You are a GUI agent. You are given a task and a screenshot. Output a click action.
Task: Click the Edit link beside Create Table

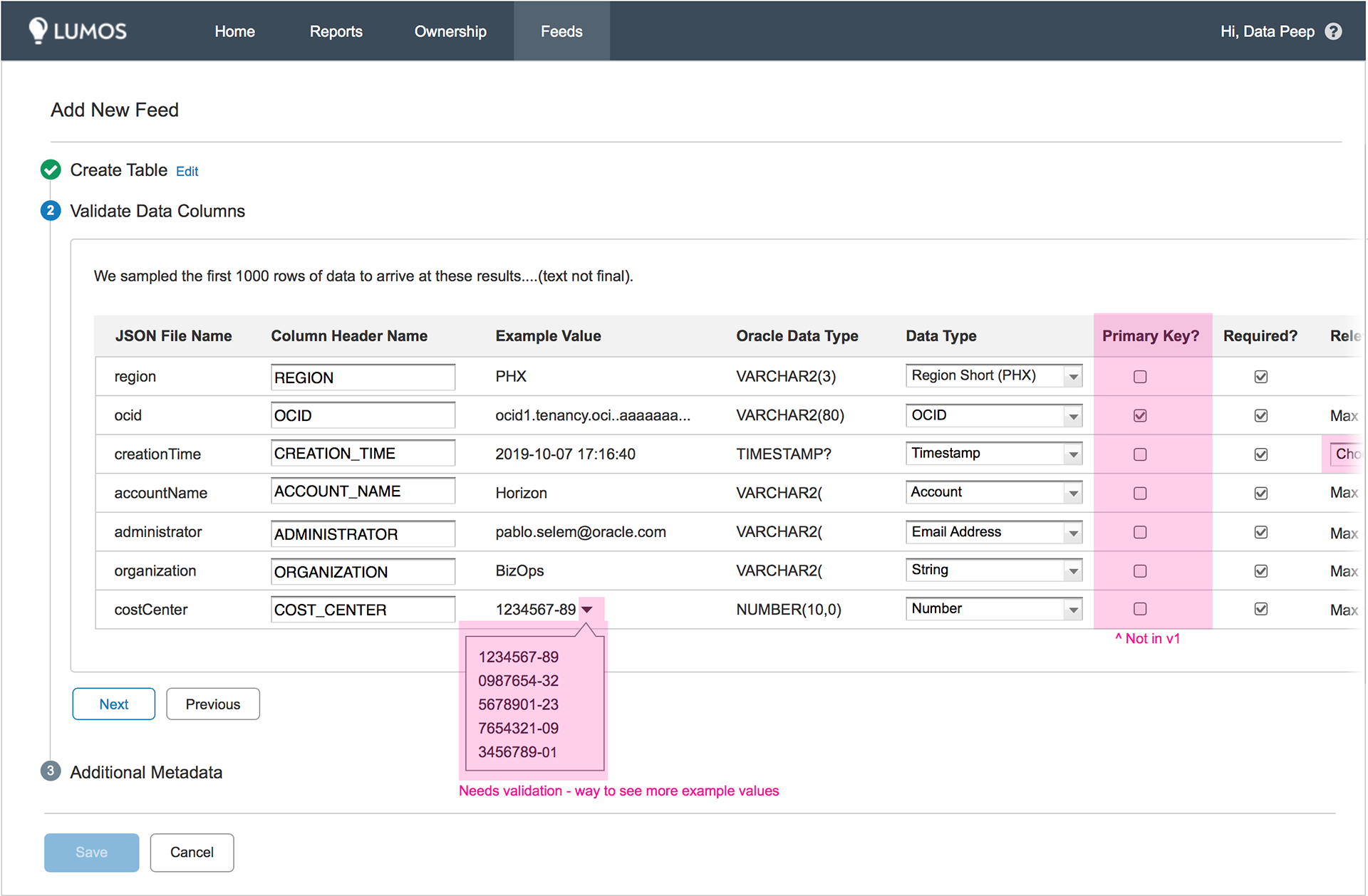pos(187,172)
